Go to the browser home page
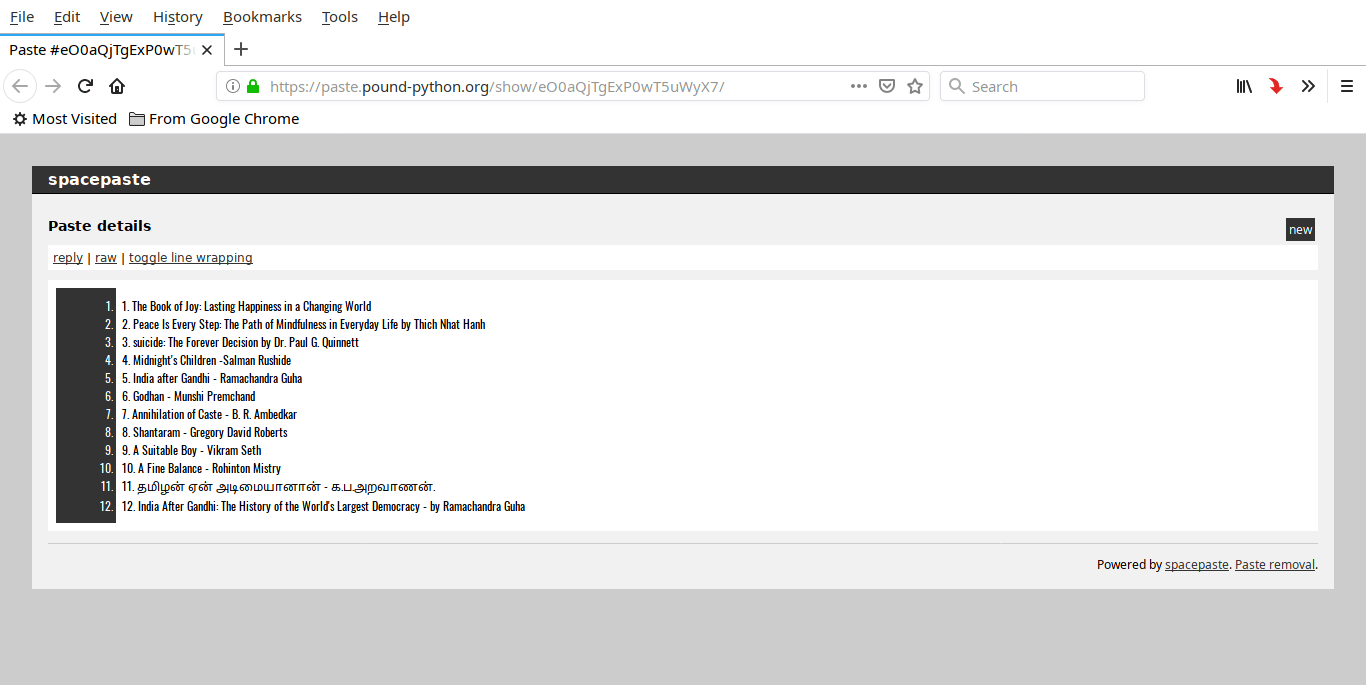Image resolution: width=1366 pixels, height=685 pixels. click(117, 86)
